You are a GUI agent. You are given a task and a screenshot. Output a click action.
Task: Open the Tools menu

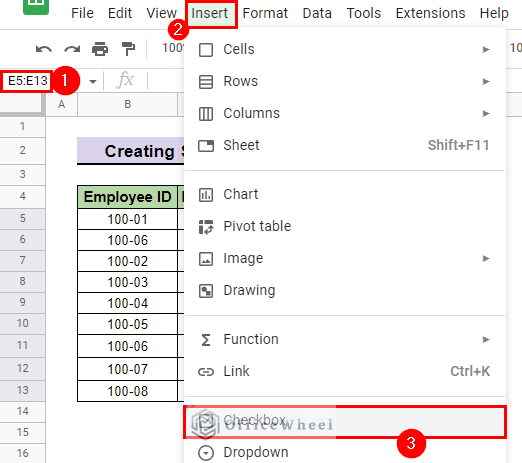click(364, 13)
